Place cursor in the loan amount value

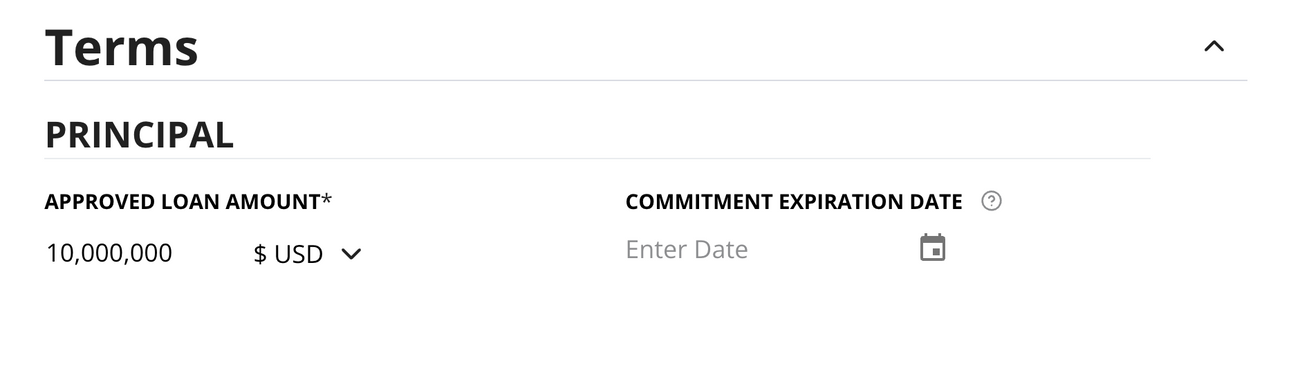pos(109,254)
